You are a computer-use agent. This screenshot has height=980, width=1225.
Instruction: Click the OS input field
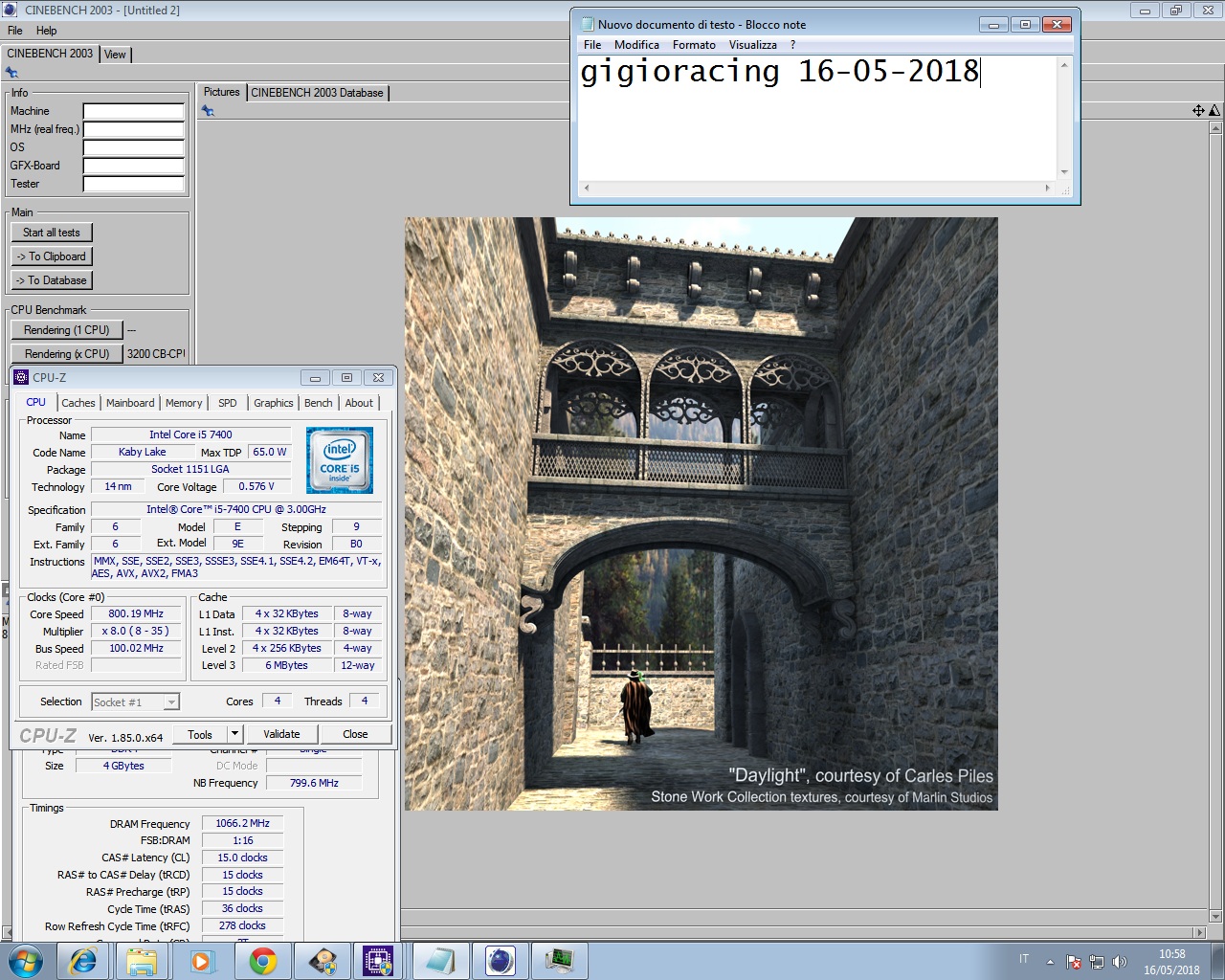pyautogui.click(x=134, y=147)
